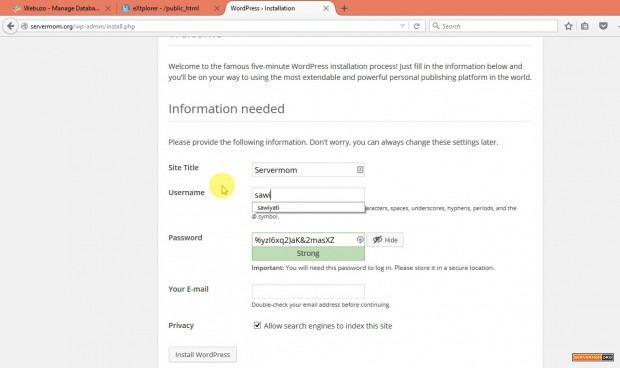Hide the password with Hide button
Screen dimensions: 620x368
(385, 240)
